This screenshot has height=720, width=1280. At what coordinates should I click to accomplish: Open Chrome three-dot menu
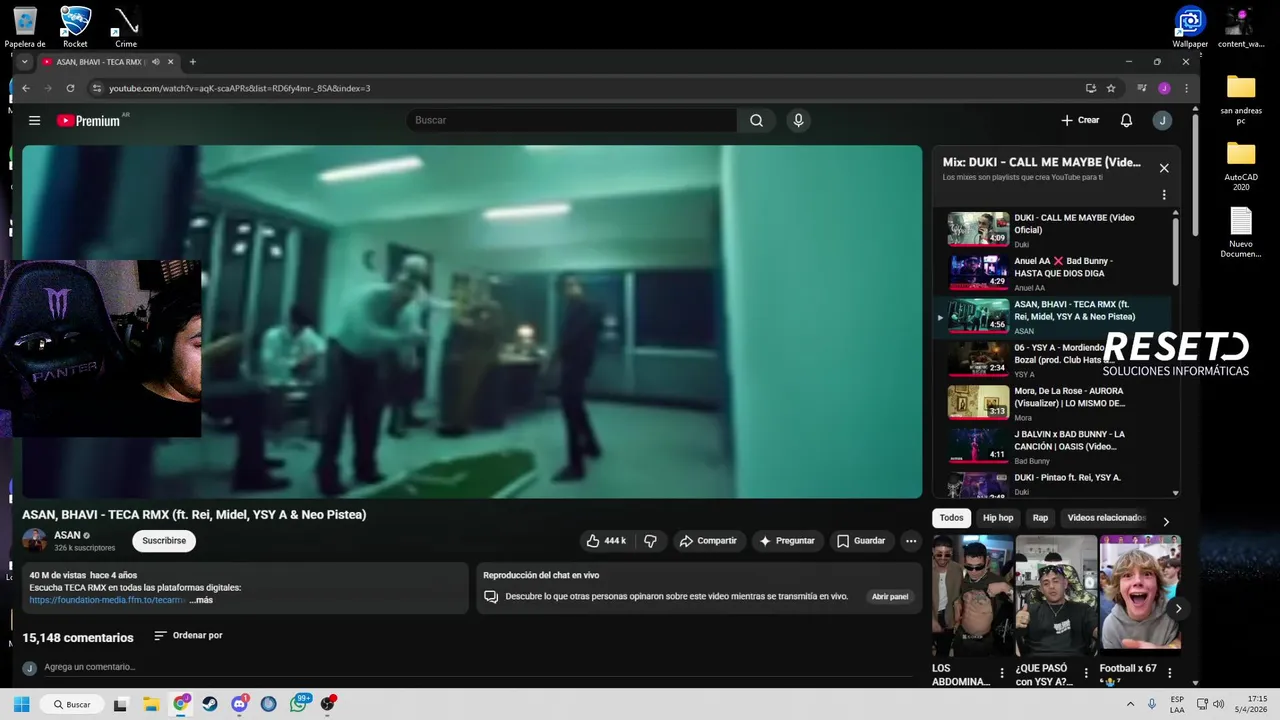point(1186,88)
